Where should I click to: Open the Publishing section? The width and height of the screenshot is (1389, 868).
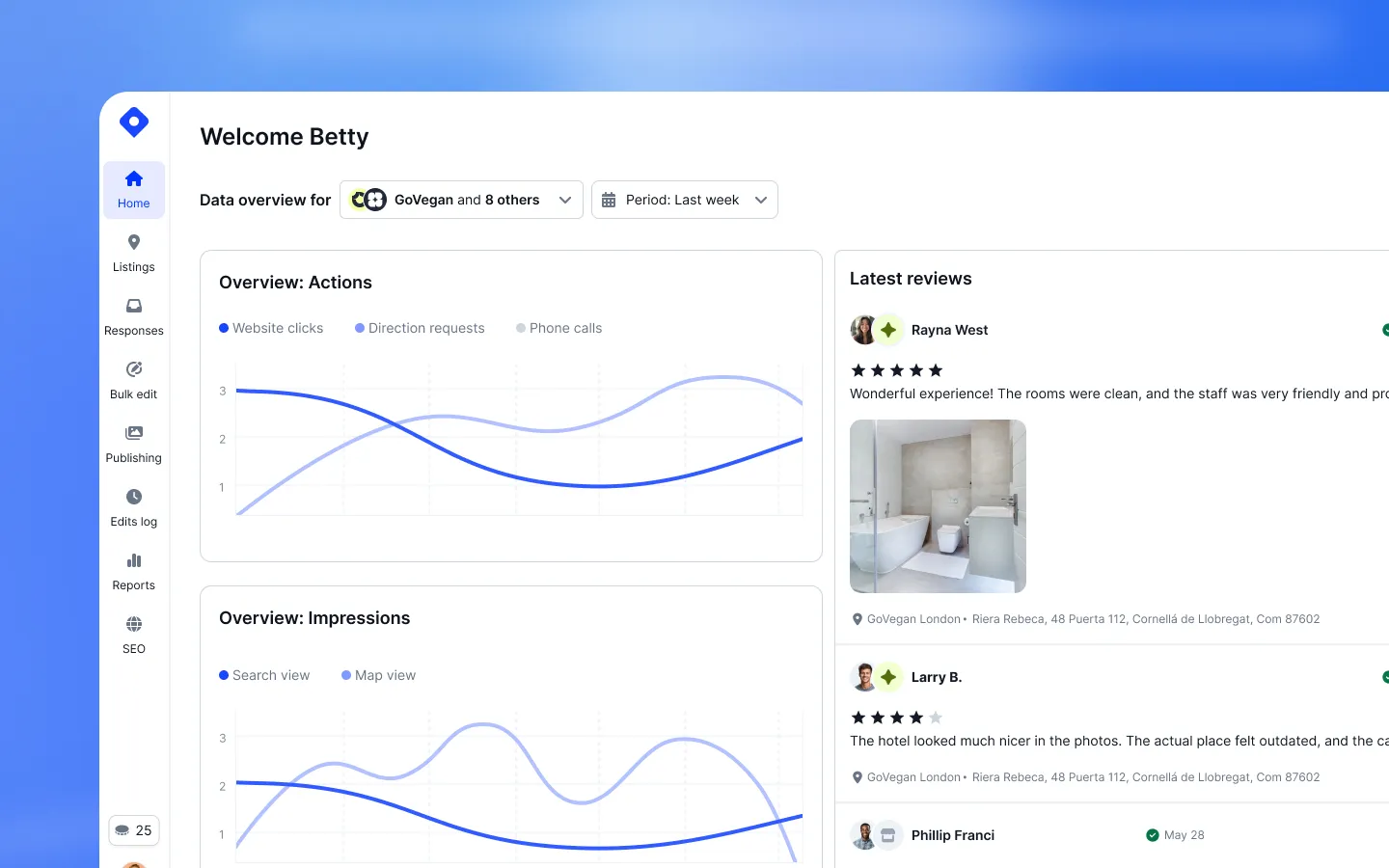point(133,444)
